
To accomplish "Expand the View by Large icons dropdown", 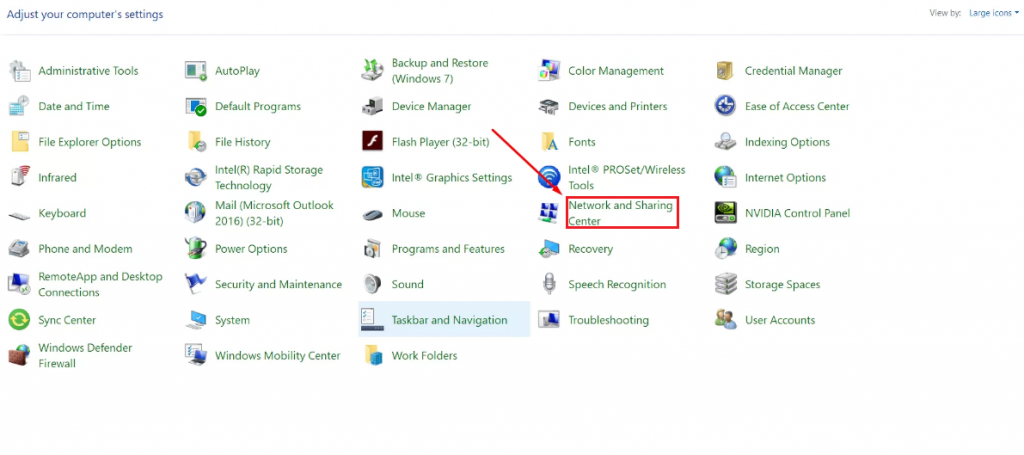I will [x=993, y=13].
